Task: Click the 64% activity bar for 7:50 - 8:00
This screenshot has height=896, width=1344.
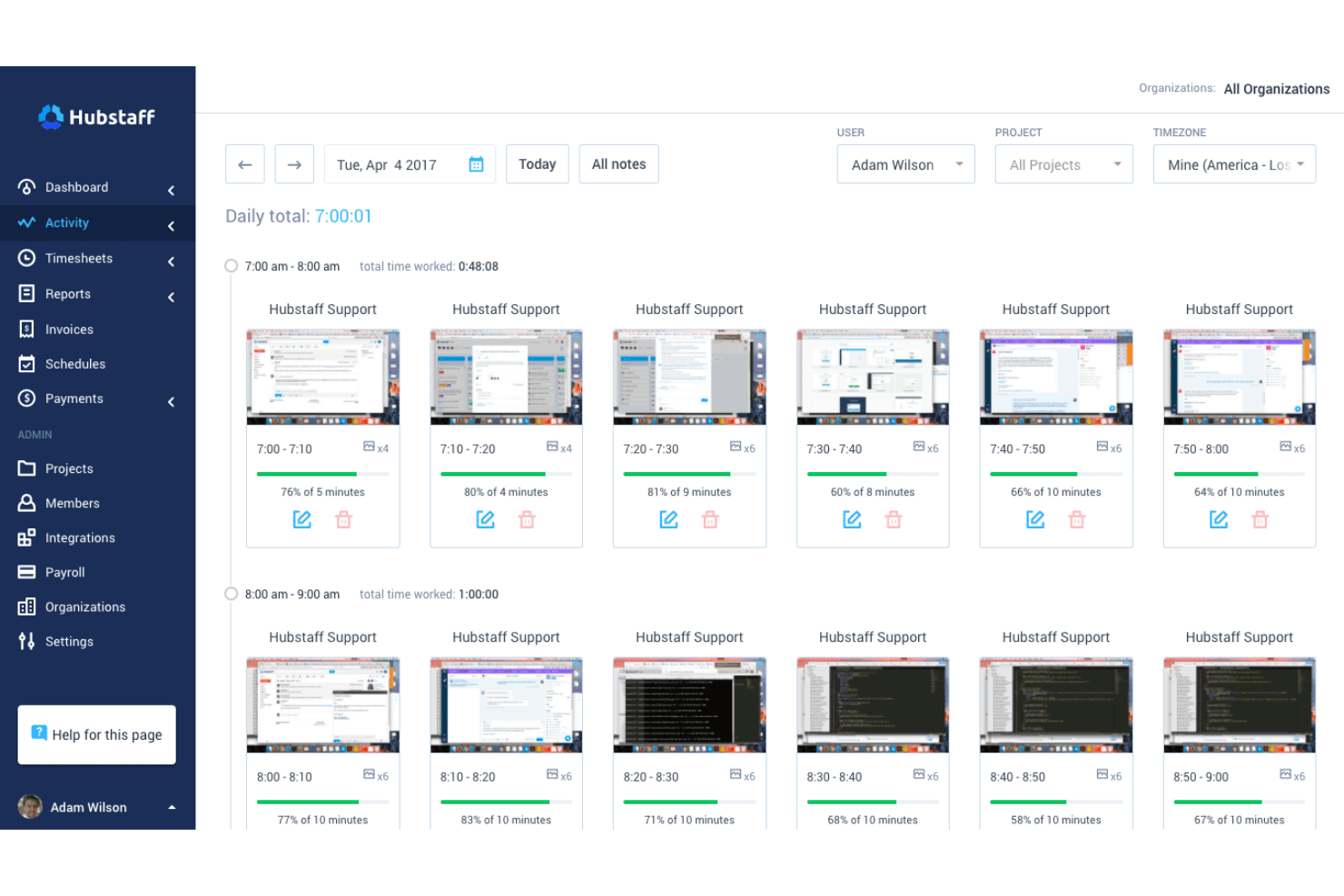Action: pyautogui.click(x=1240, y=474)
